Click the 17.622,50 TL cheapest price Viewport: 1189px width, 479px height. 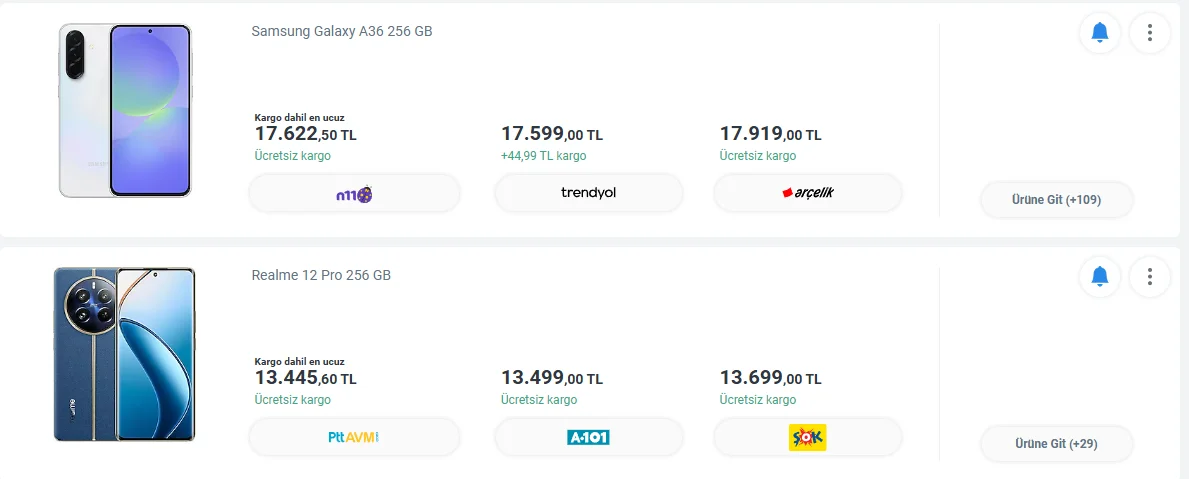point(305,134)
